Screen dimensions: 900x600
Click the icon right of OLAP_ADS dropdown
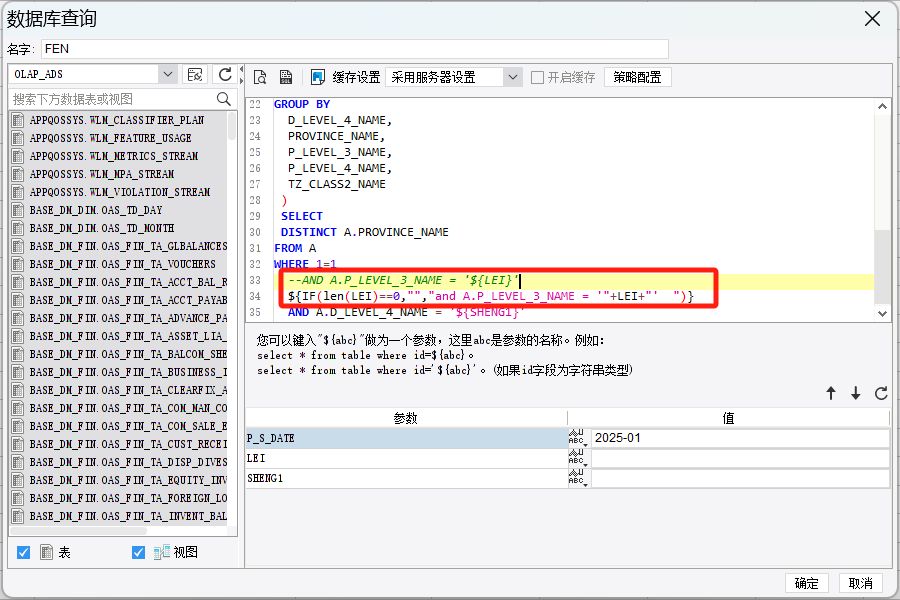[x=195, y=74]
